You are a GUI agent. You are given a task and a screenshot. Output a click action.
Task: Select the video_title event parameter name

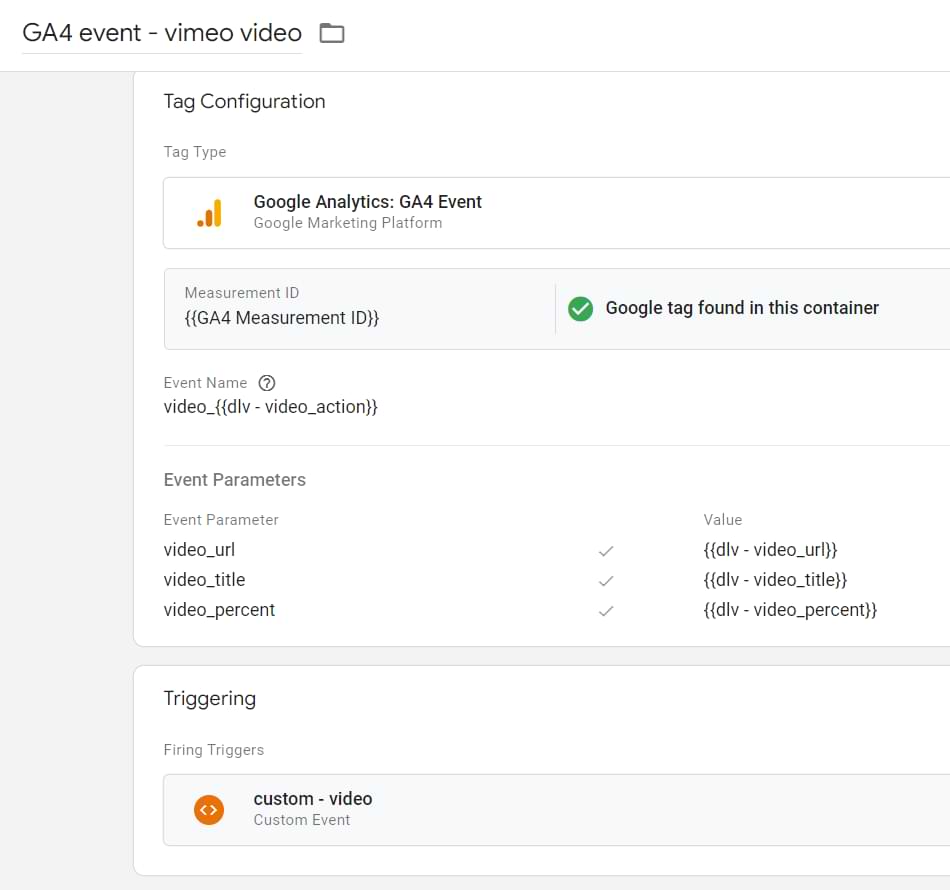(x=204, y=580)
